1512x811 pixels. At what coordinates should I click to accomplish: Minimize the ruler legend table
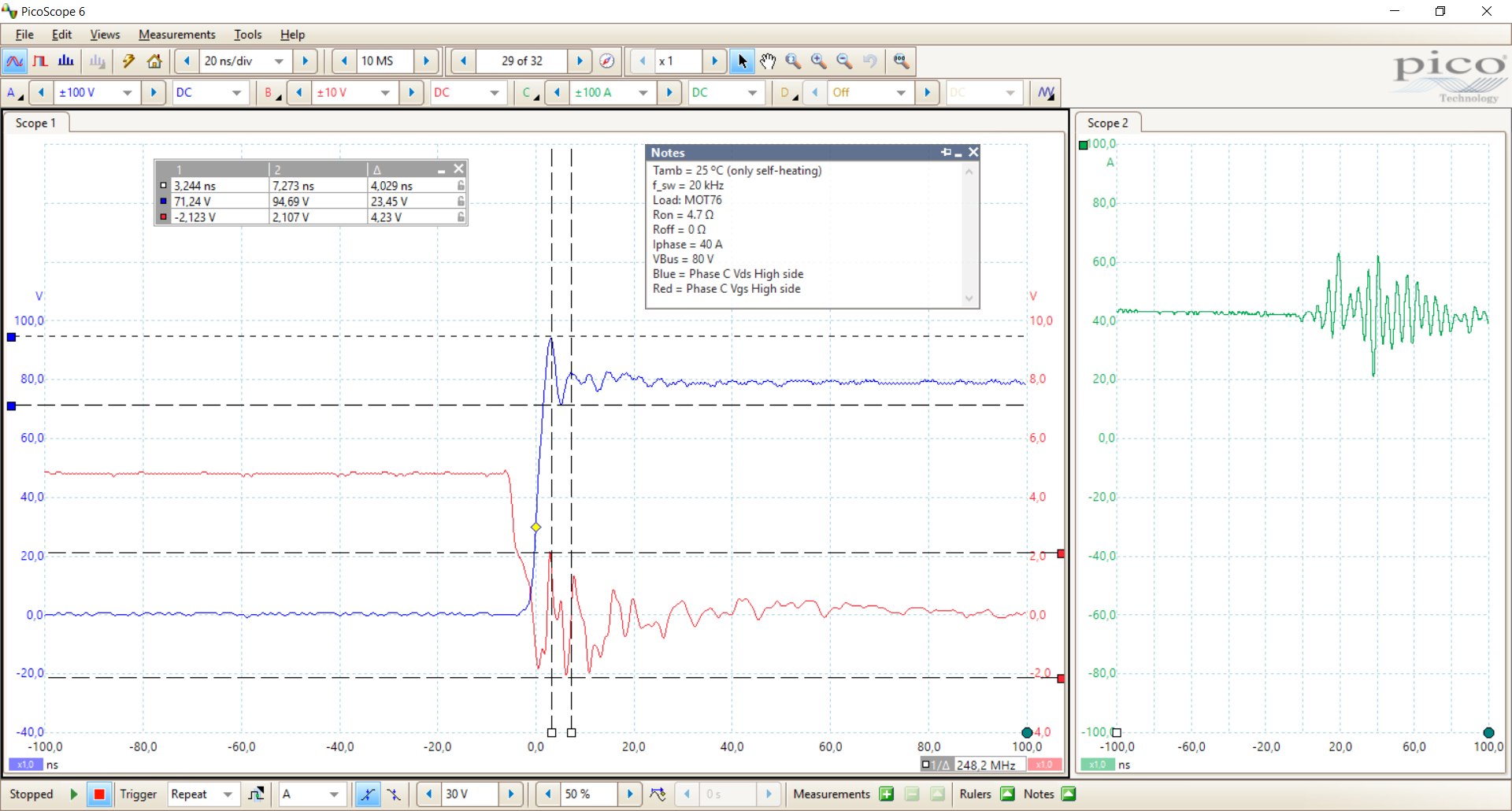point(442,169)
